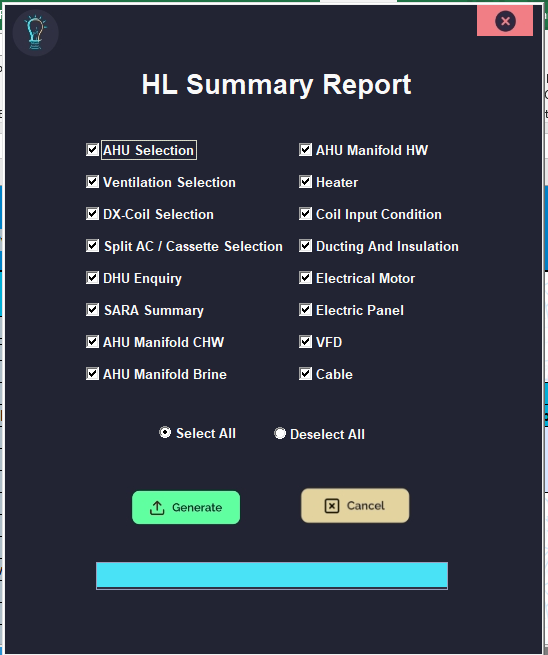The width and height of the screenshot is (548, 655).
Task: Choose the Select All radio button
Action: coord(165,432)
